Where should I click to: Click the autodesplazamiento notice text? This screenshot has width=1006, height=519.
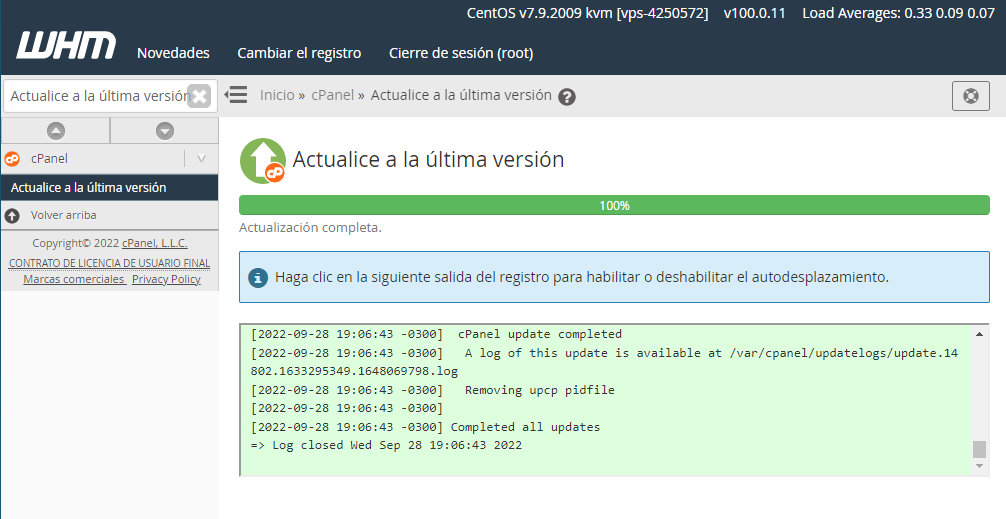point(582,278)
